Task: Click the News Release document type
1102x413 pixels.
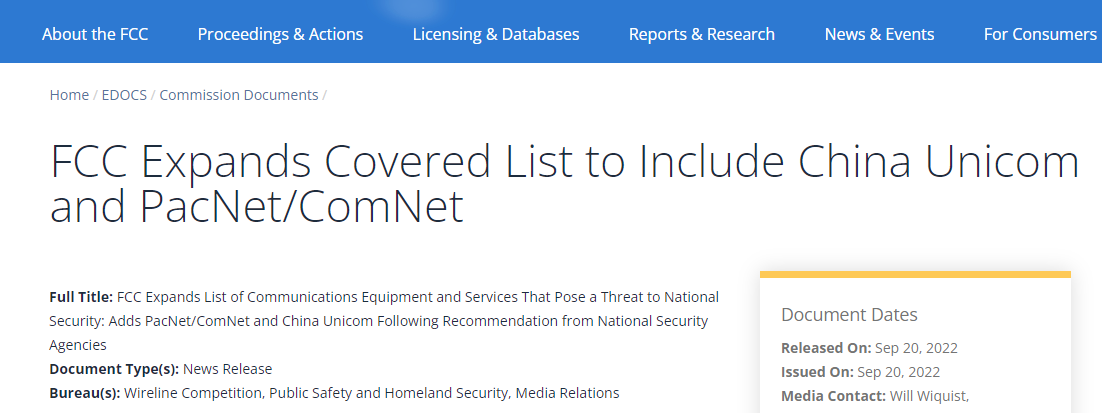Action: (227, 369)
